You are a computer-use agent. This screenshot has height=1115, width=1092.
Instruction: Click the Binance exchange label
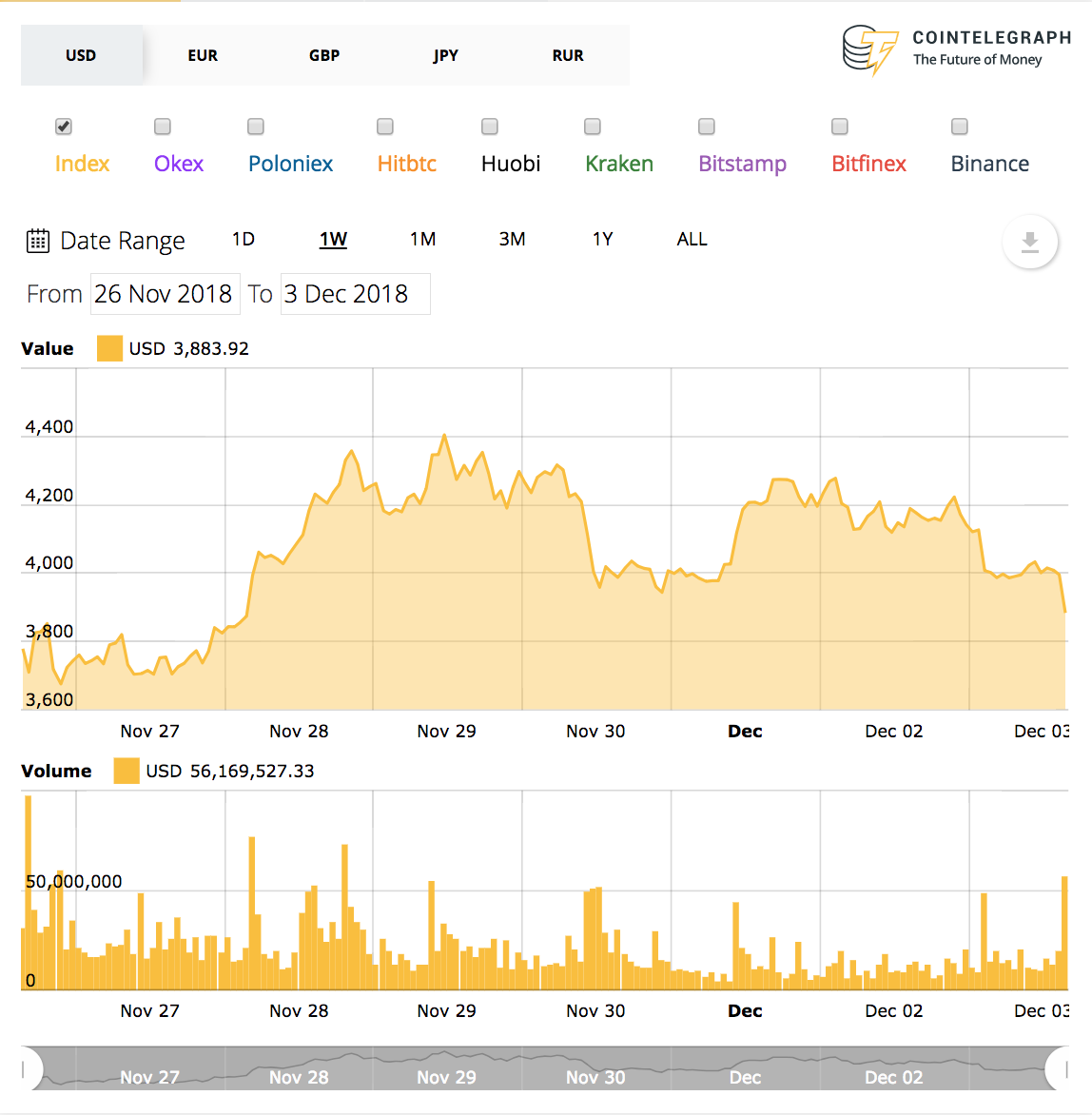point(989,165)
